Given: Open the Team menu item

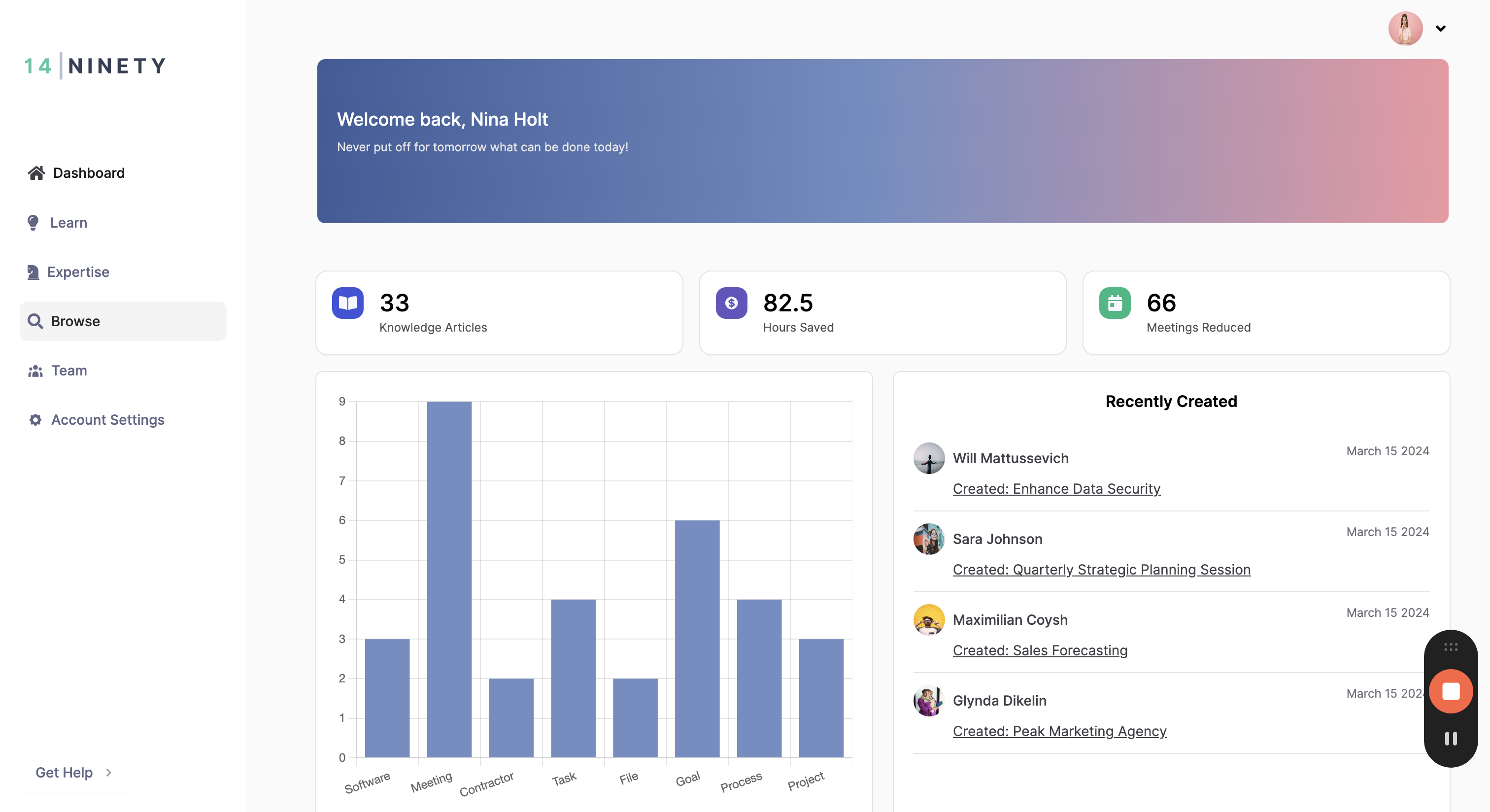Looking at the screenshot, I should click(x=69, y=371).
